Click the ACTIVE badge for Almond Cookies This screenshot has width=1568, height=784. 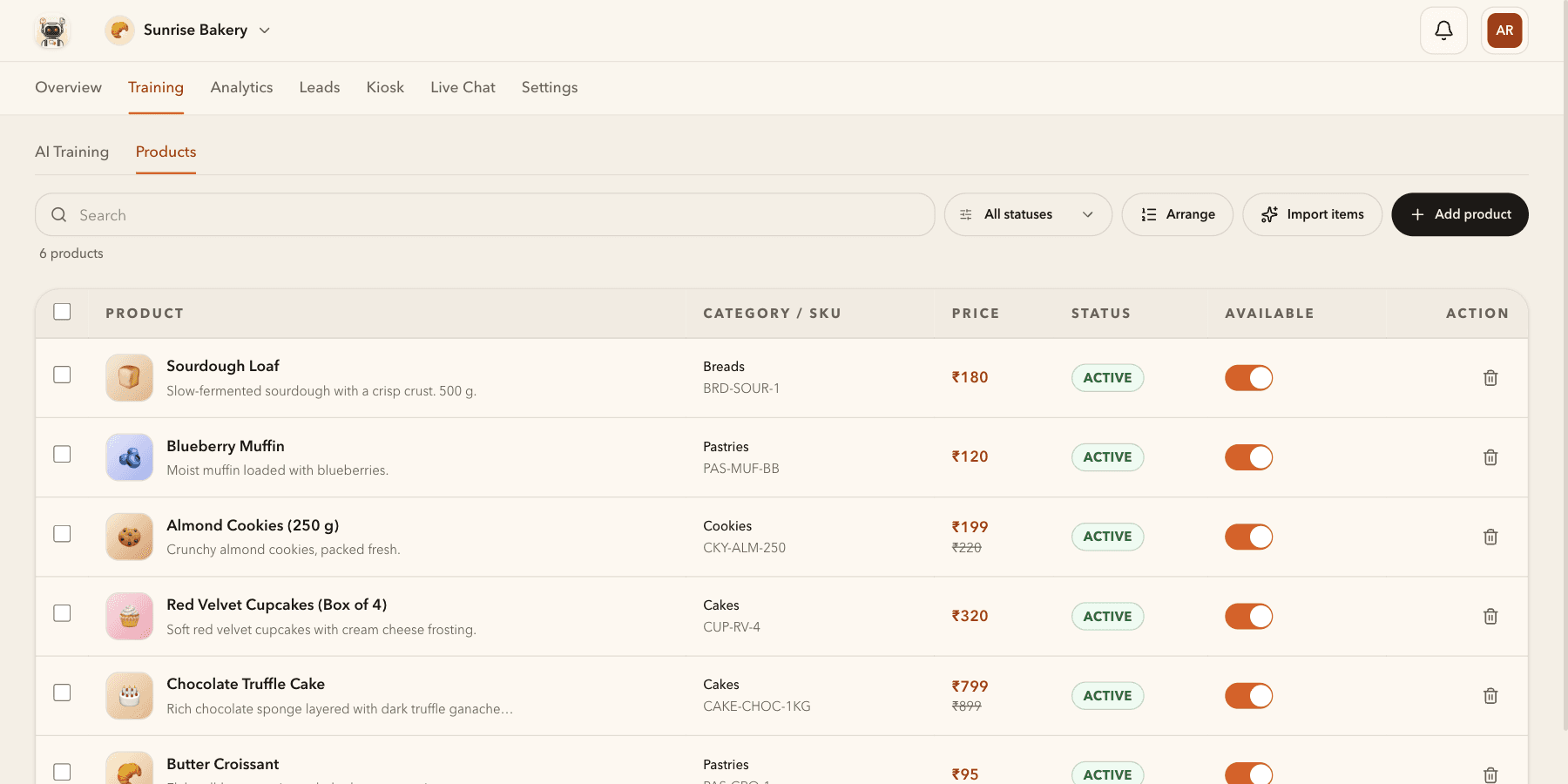pos(1107,537)
